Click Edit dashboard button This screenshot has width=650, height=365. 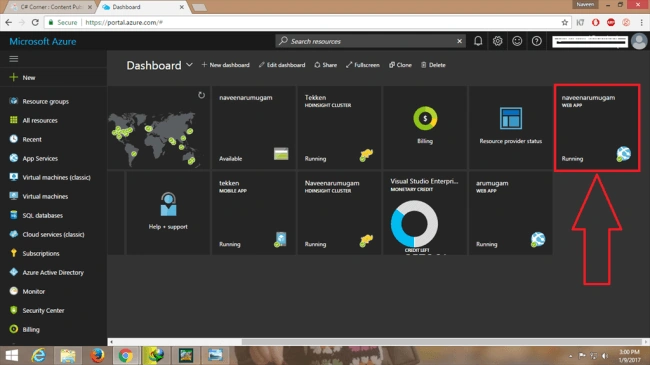click(x=282, y=65)
